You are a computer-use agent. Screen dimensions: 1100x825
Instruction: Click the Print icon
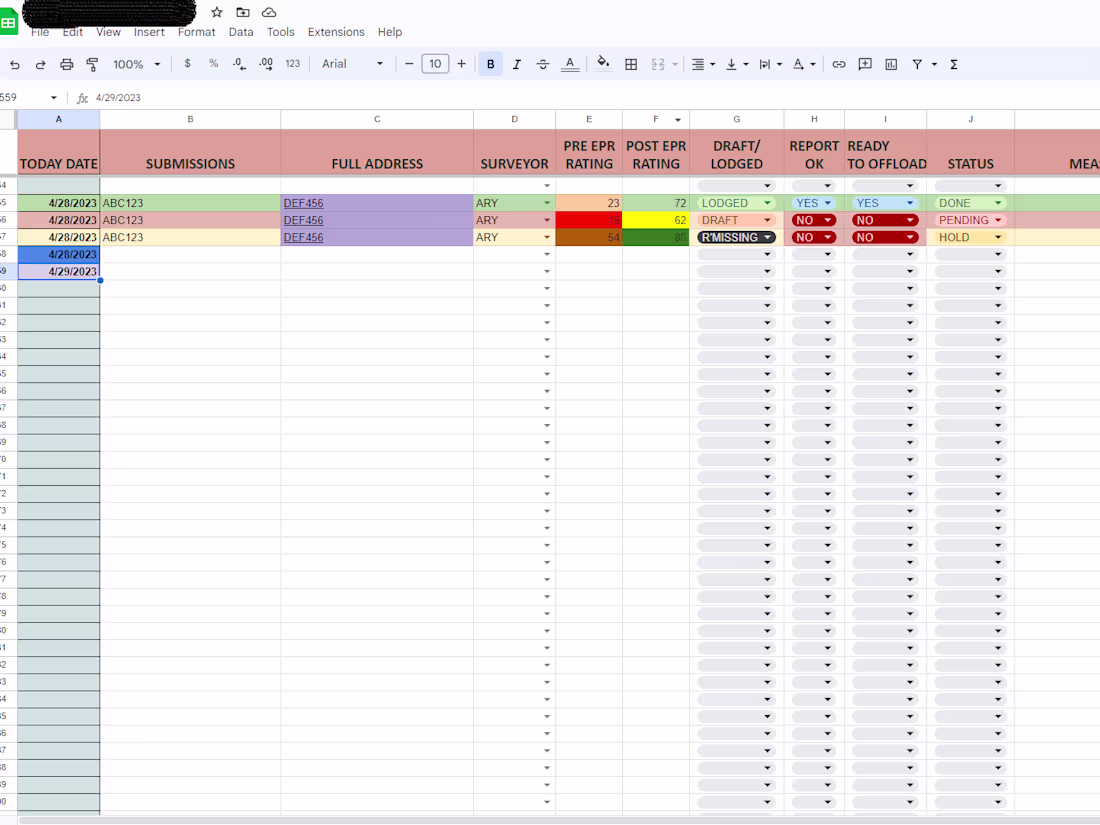[66, 63]
